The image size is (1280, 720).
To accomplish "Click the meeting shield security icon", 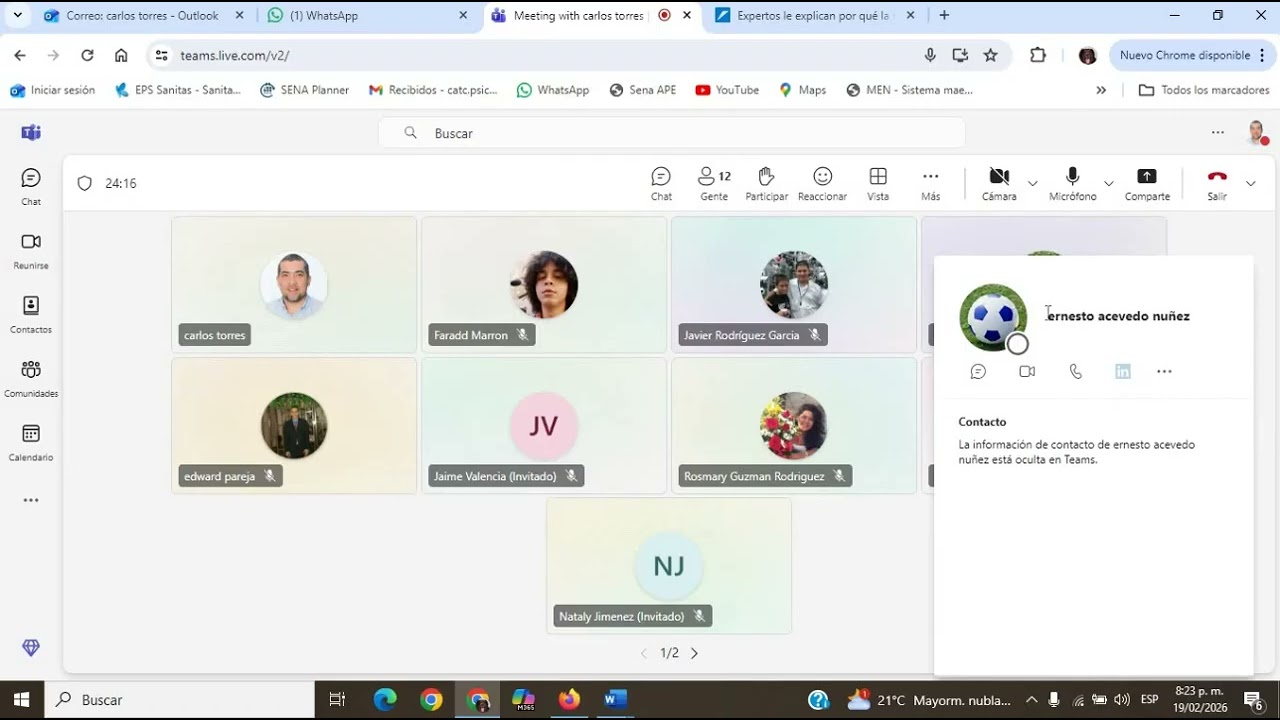I will pyautogui.click(x=85, y=183).
